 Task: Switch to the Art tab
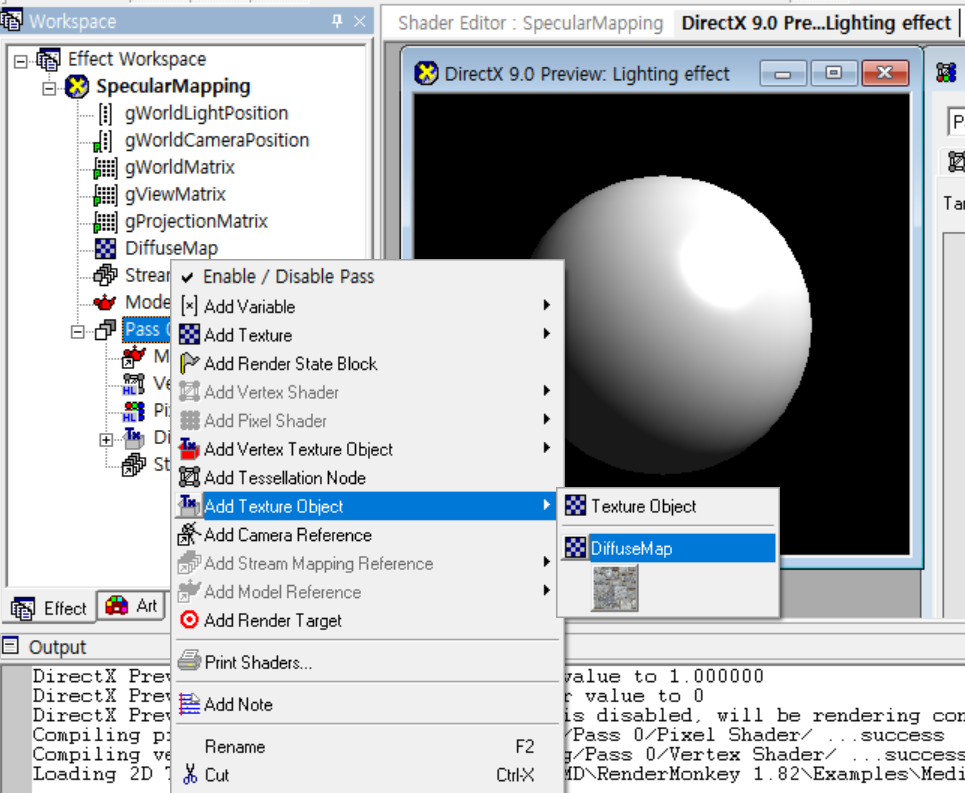(x=132, y=606)
